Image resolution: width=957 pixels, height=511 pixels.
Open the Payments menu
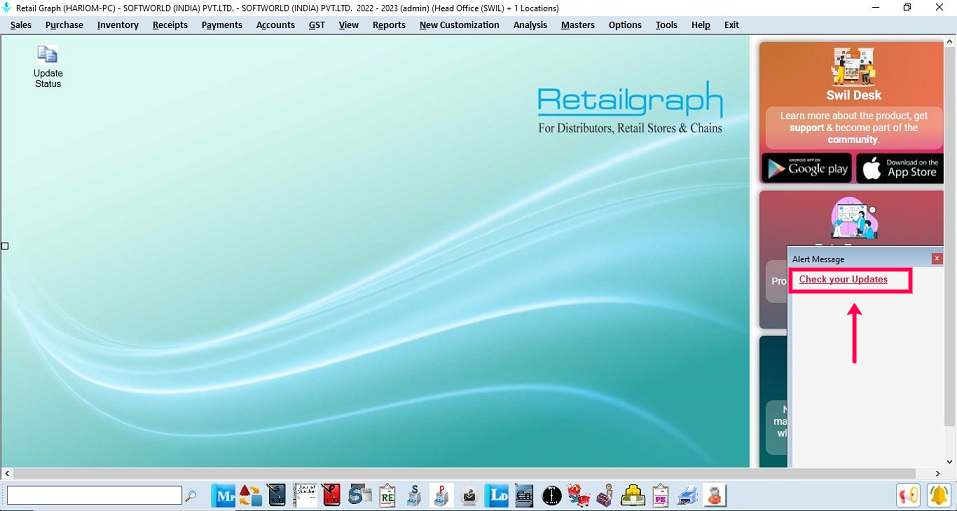[222, 25]
